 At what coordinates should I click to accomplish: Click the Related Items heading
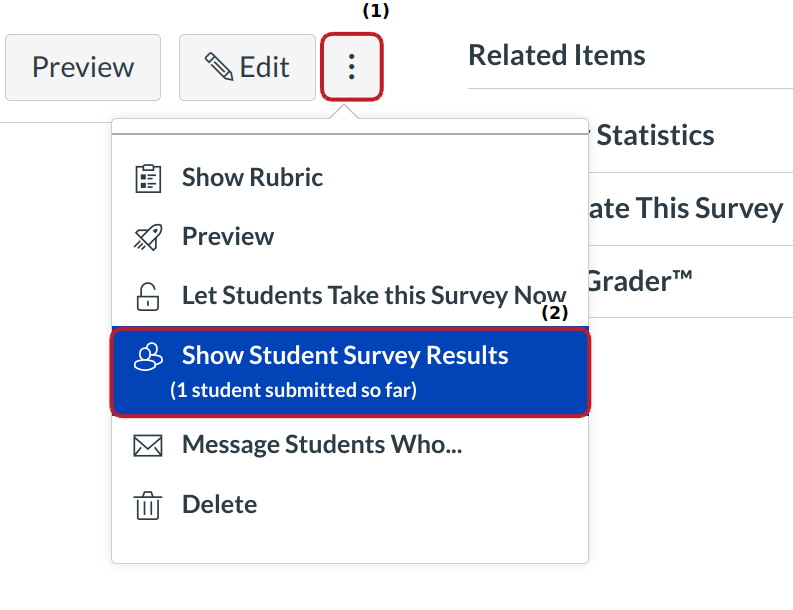click(x=556, y=55)
